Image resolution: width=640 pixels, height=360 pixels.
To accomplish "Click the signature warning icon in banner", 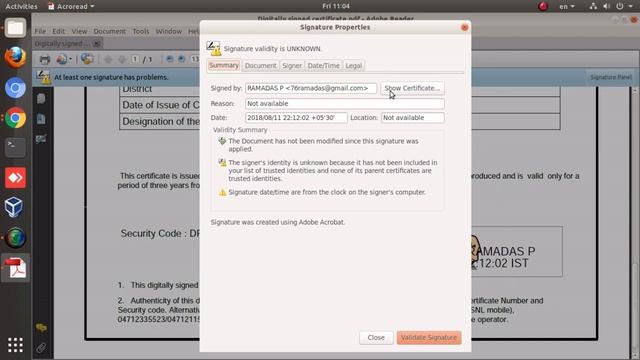I will (43, 77).
